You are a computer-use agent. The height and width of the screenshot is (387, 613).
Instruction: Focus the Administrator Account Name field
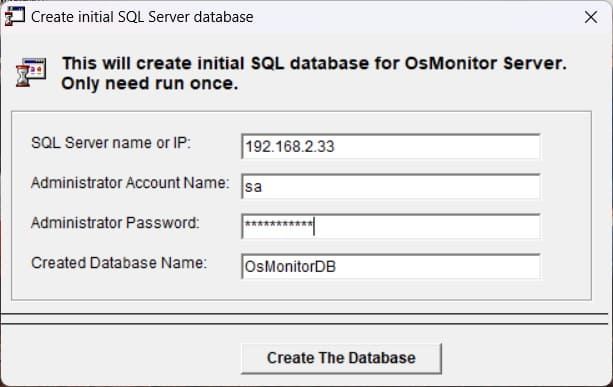click(391, 186)
